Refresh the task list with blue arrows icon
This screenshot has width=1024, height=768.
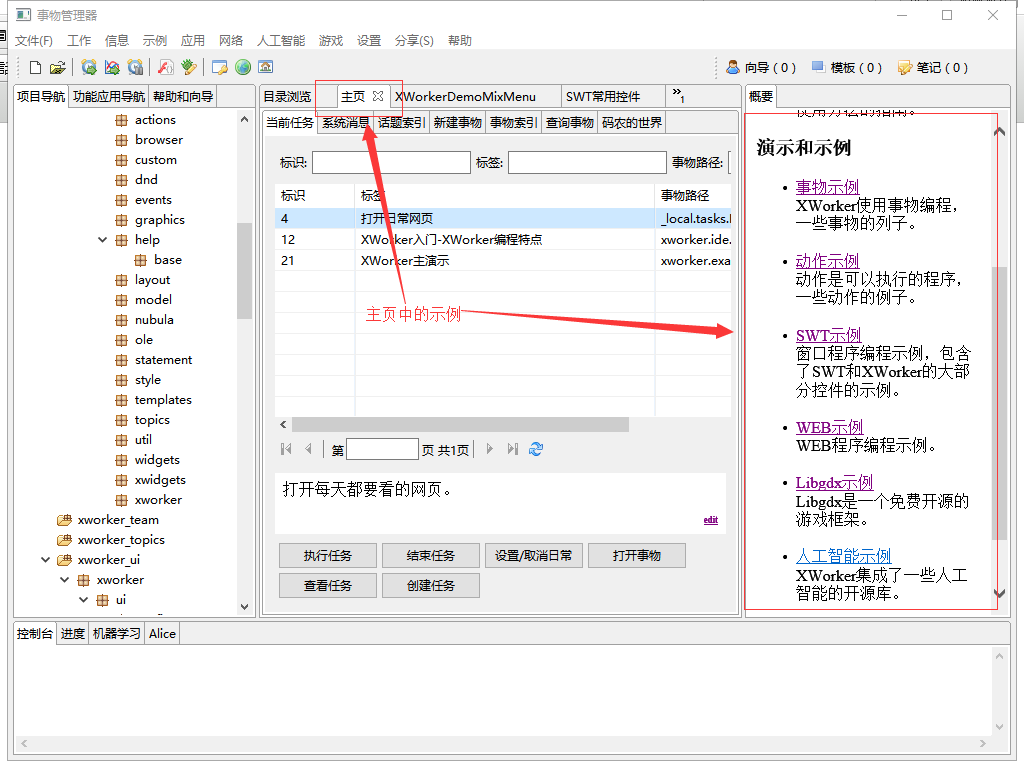[536, 449]
